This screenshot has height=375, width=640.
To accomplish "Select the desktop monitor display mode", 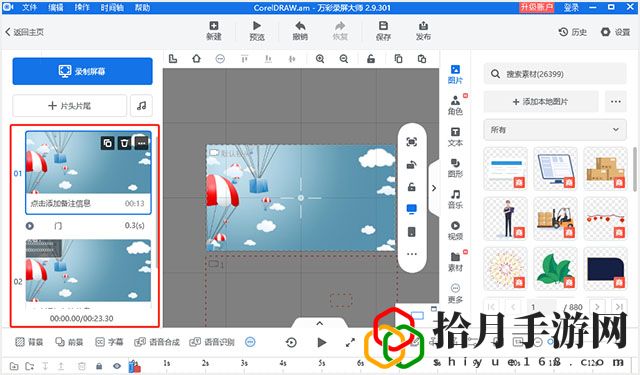I will point(411,209).
